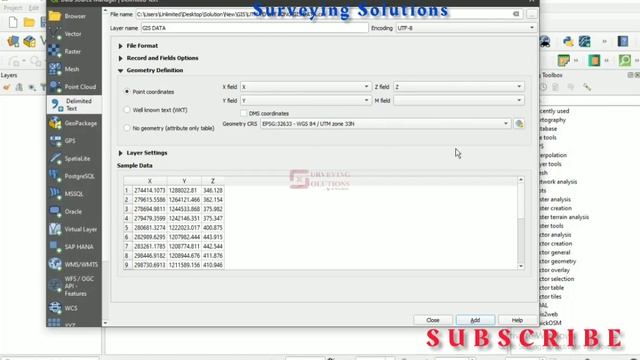Viewport: 640px width, 360px height.
Task: Open the WMS/WMTS source icon
Action: pyautogui.click(x=55, y=264)
